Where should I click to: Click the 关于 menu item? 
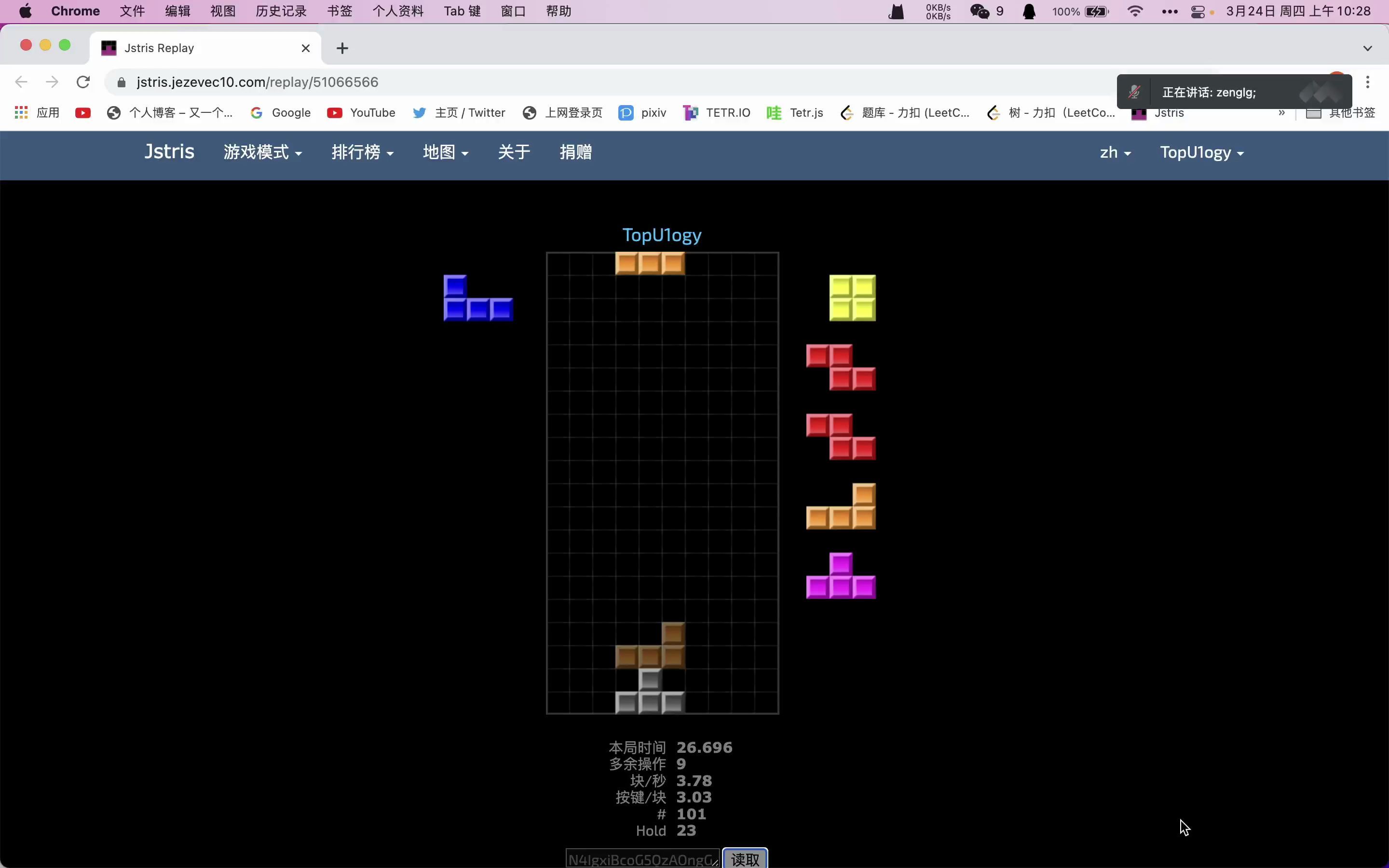[x=514, y=152]
